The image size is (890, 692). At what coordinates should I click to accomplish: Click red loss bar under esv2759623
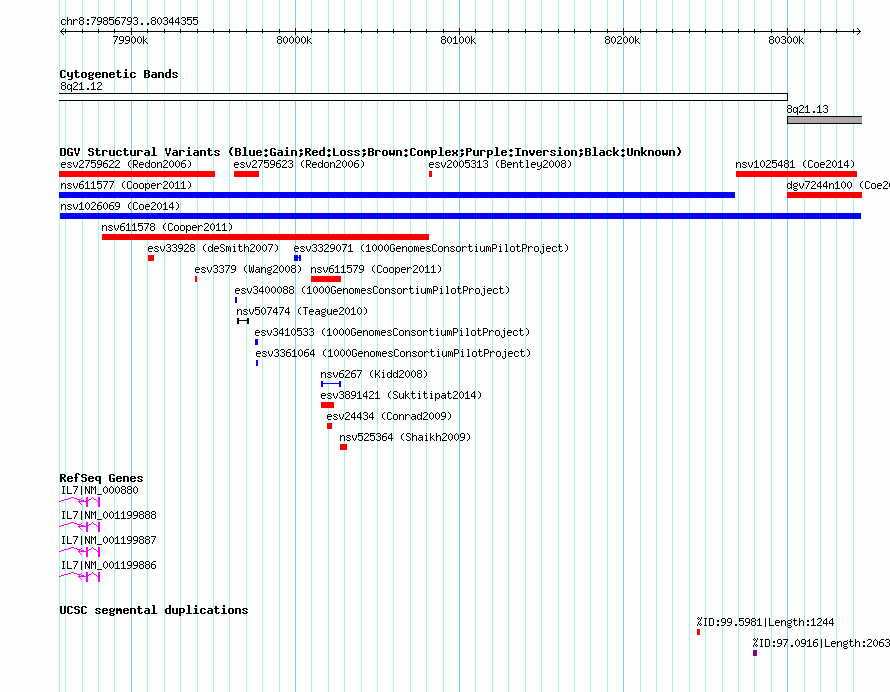point(246,174)
